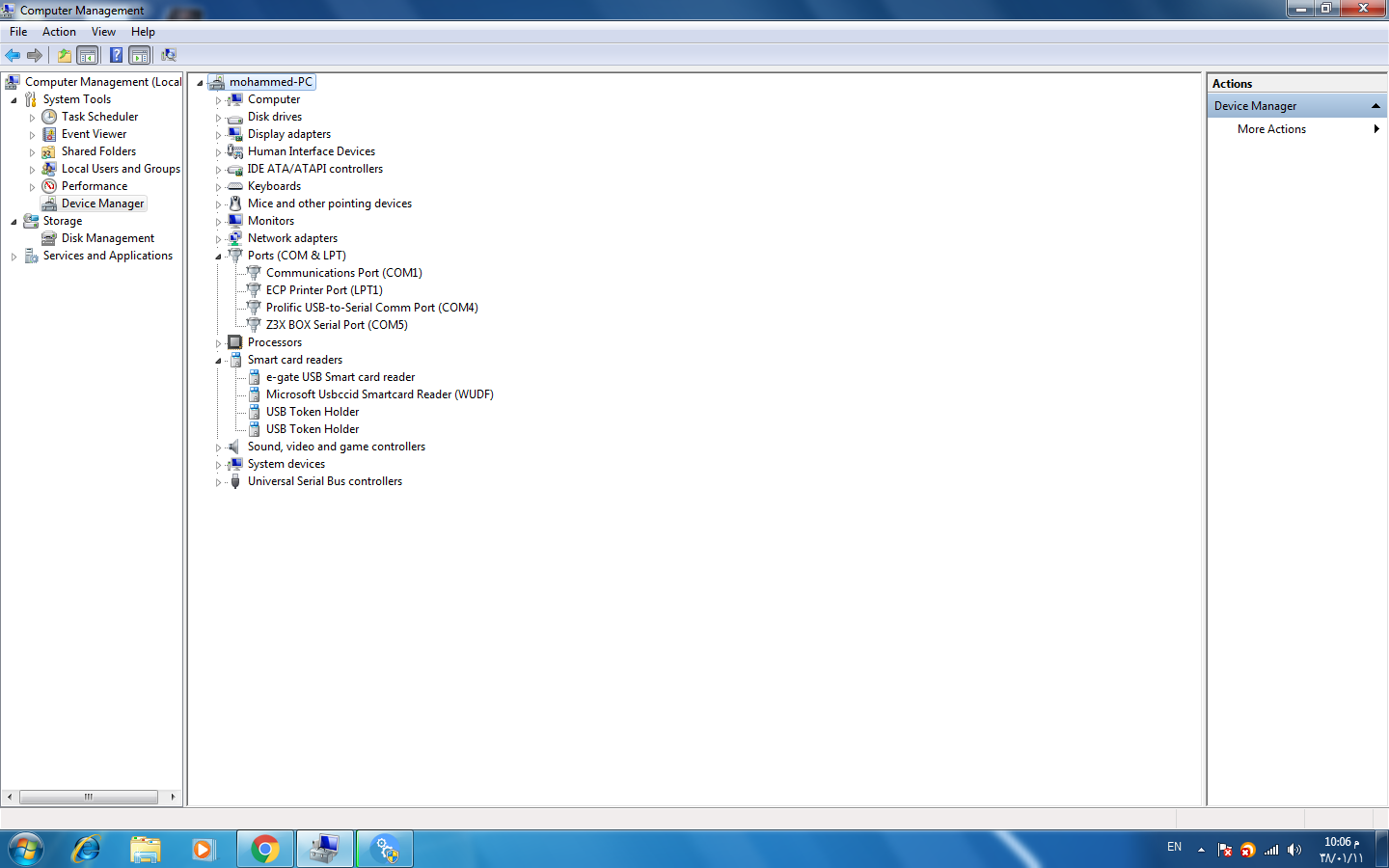Open the Help menu

(143, 32)
